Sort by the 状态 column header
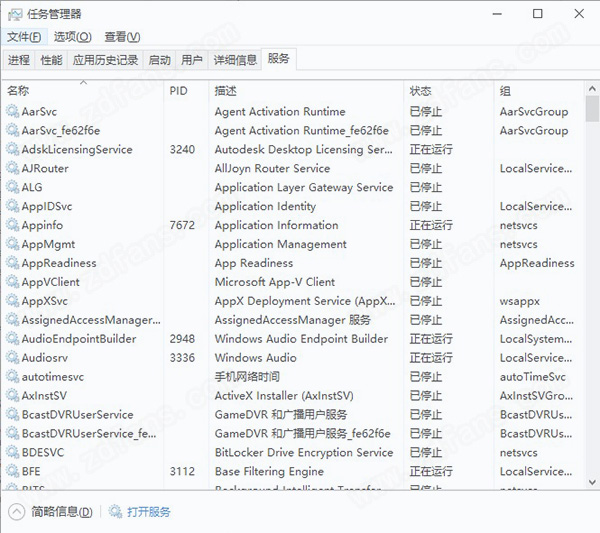Screen dimensions: 600x533 (x=449, y=91)
